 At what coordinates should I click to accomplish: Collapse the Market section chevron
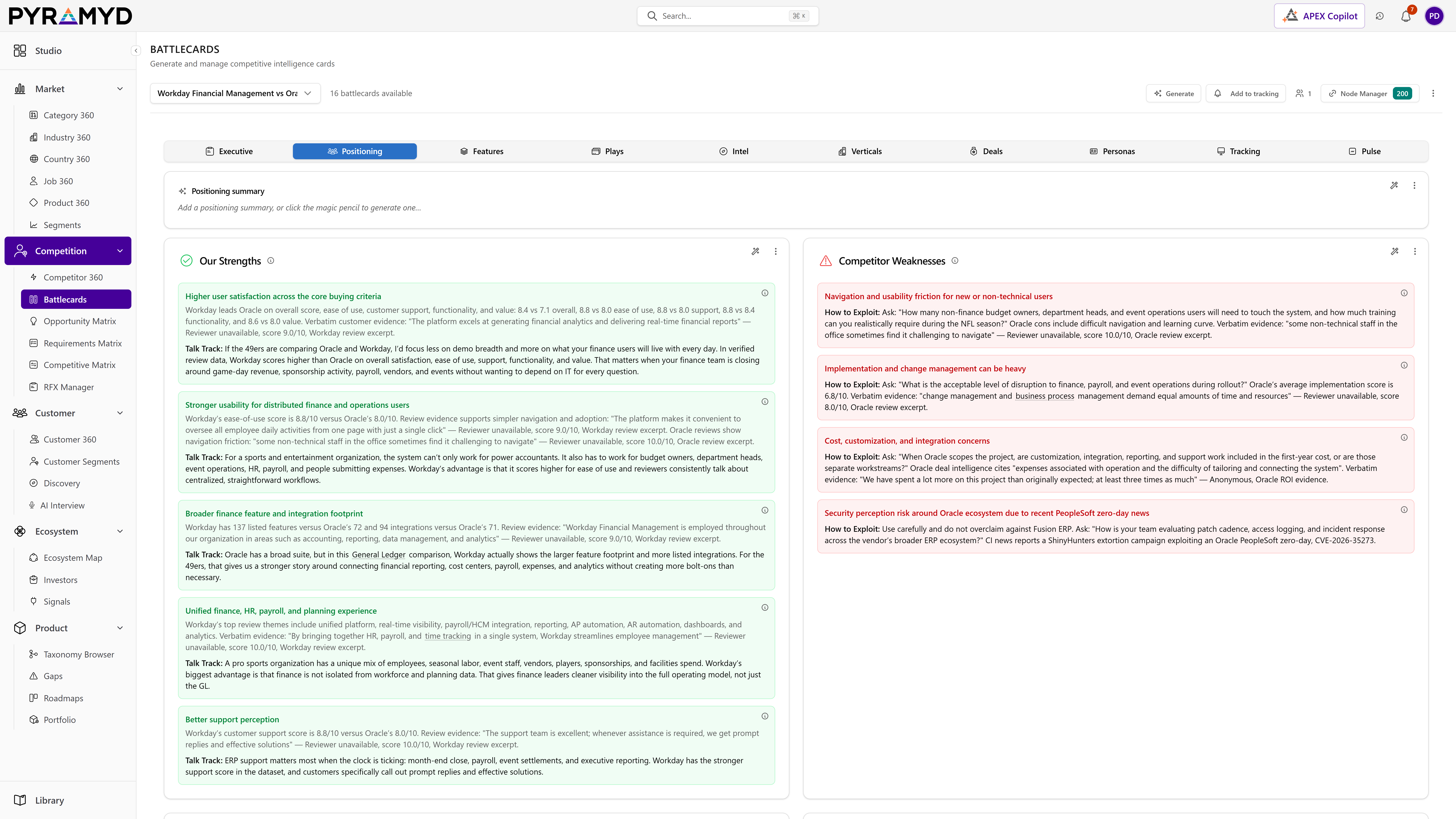[120, 89]
